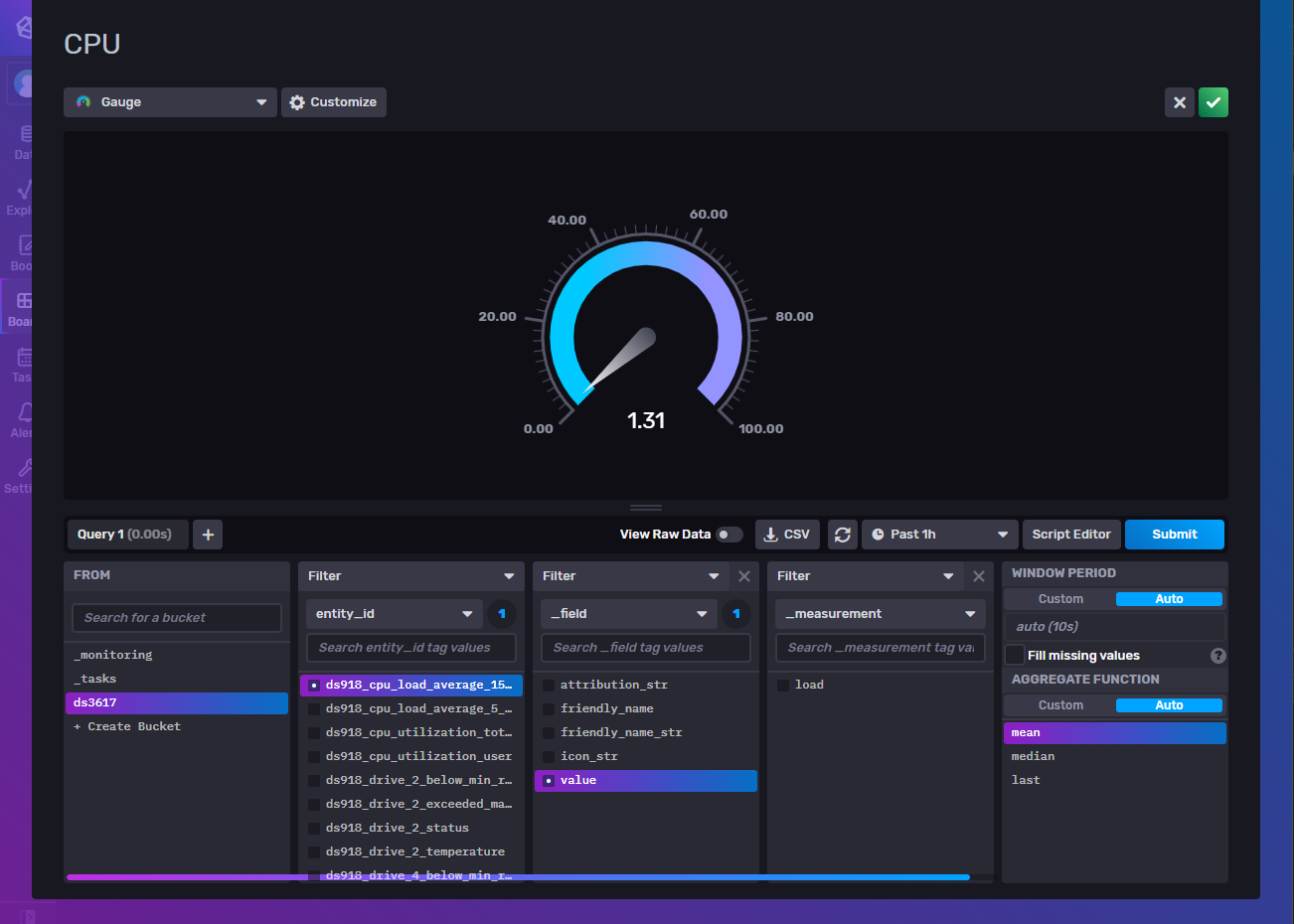Uncheck the value field
1294x924 pixels.
pyautogui.click(x=646, y=781)
